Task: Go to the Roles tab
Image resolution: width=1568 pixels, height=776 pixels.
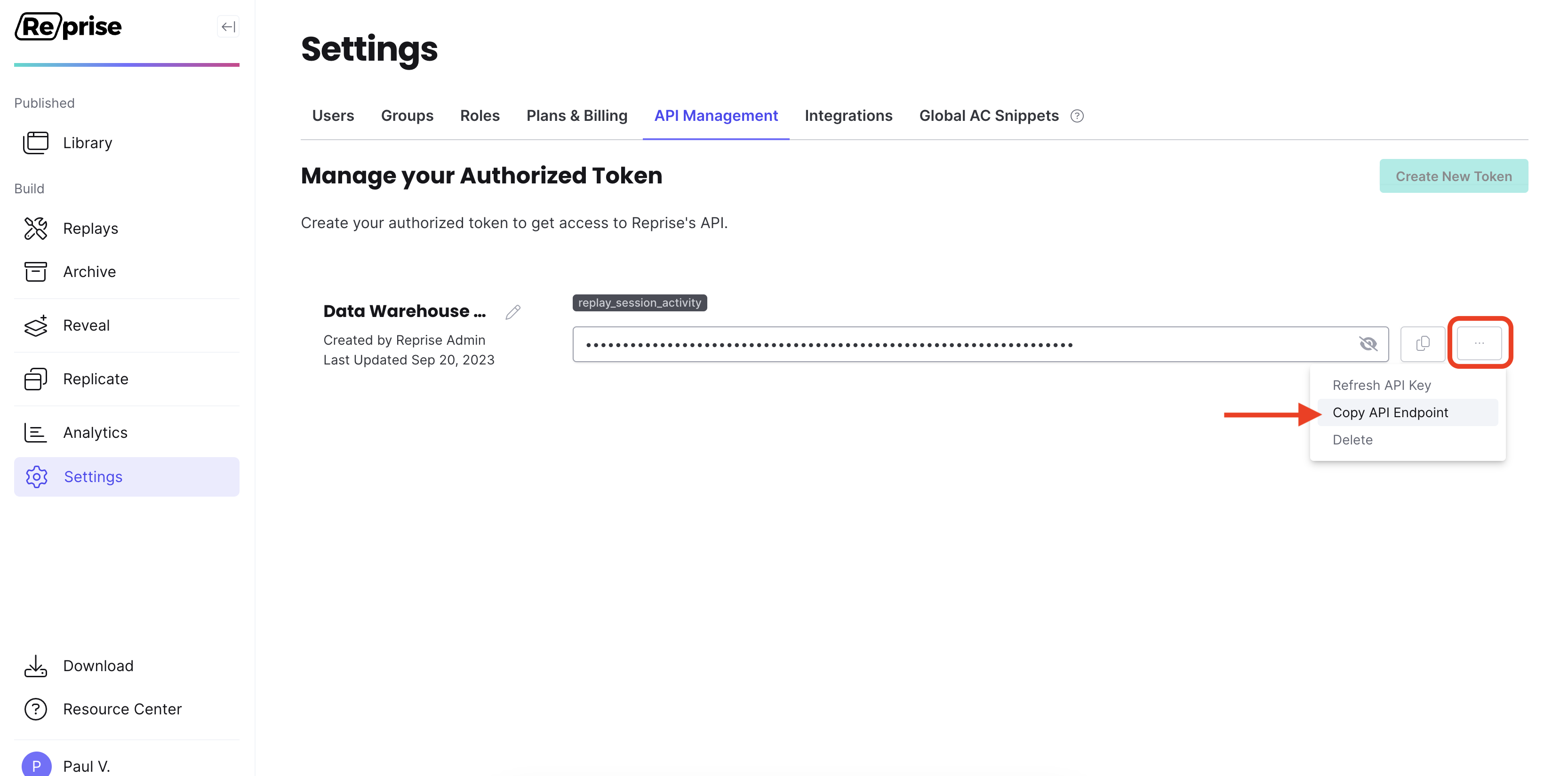Action: [480, 116]
